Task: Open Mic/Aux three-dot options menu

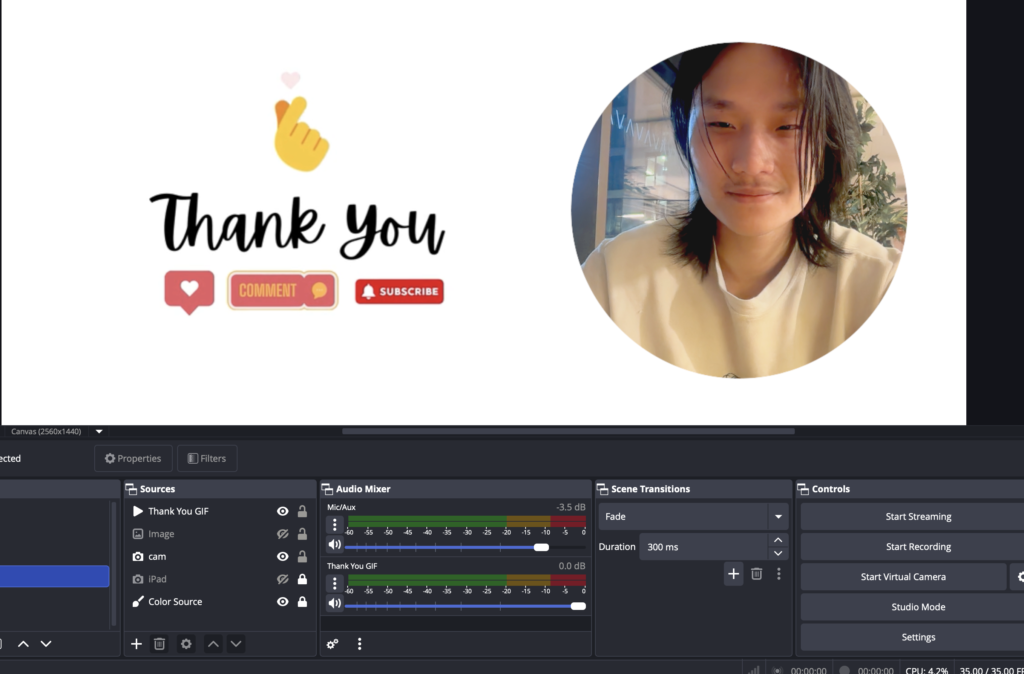Action: [x=335, y=525]
